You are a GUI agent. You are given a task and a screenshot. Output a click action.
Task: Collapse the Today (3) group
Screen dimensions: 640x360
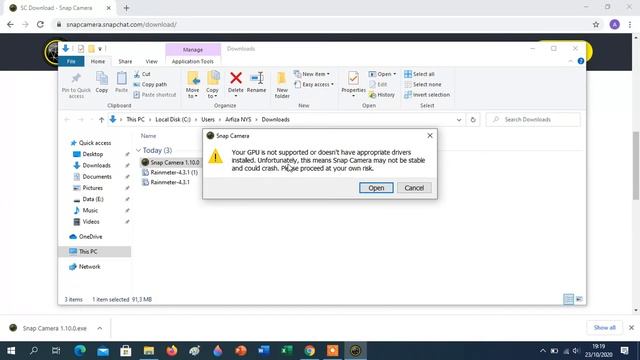click(x=138, y=150)
